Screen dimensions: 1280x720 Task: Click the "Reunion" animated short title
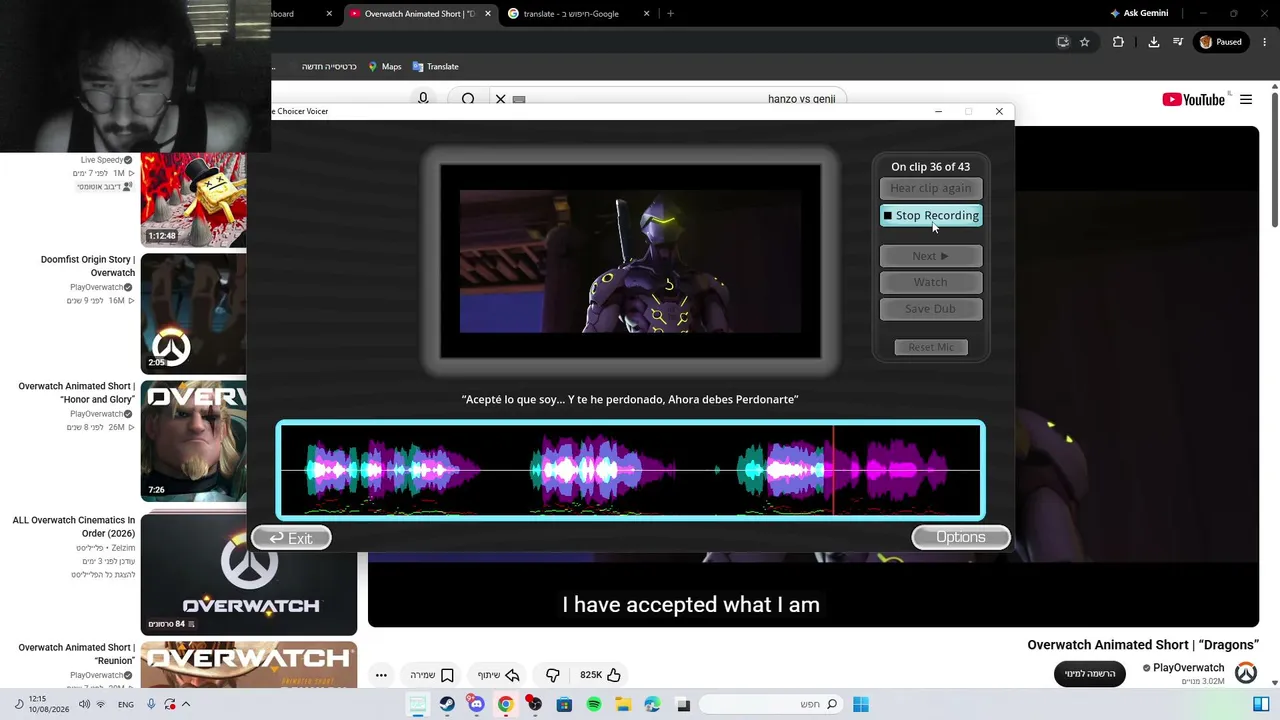76,654
